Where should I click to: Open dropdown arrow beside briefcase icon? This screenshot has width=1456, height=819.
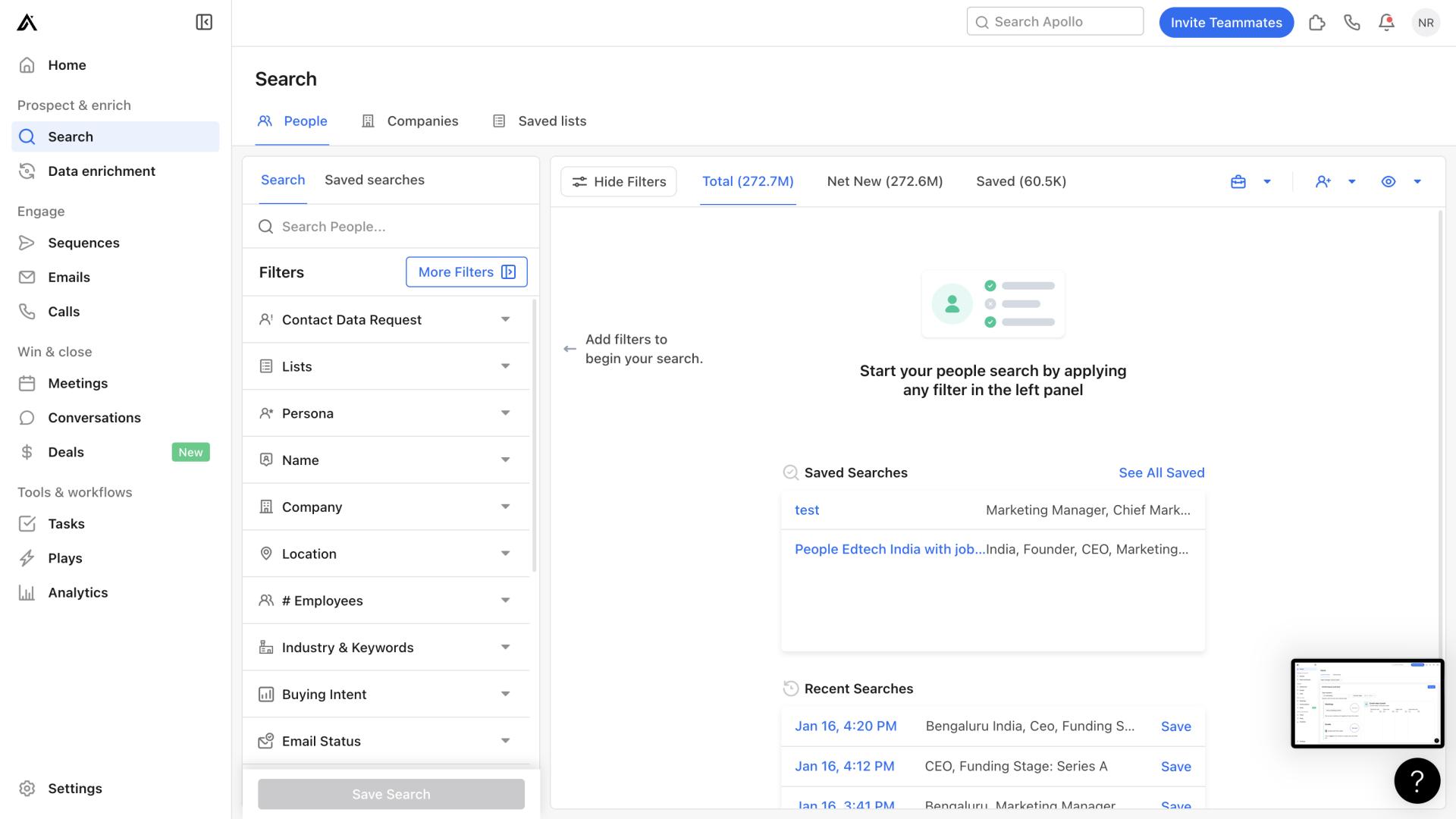click(1267, 182)
